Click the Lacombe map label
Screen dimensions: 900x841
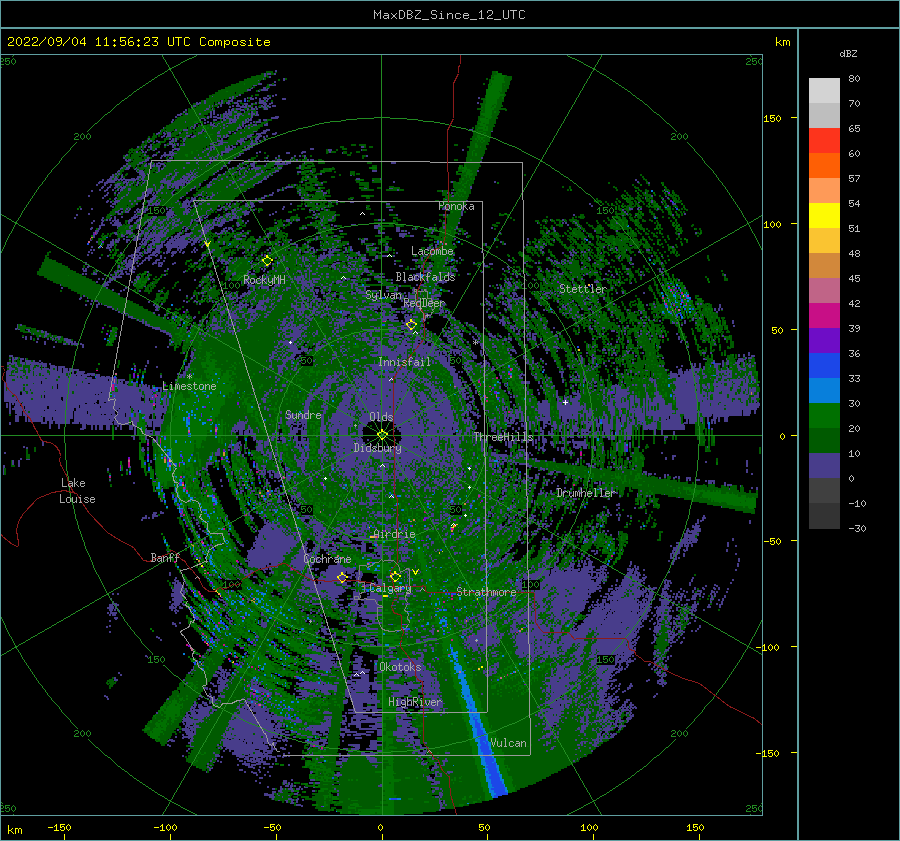[432, 251]
